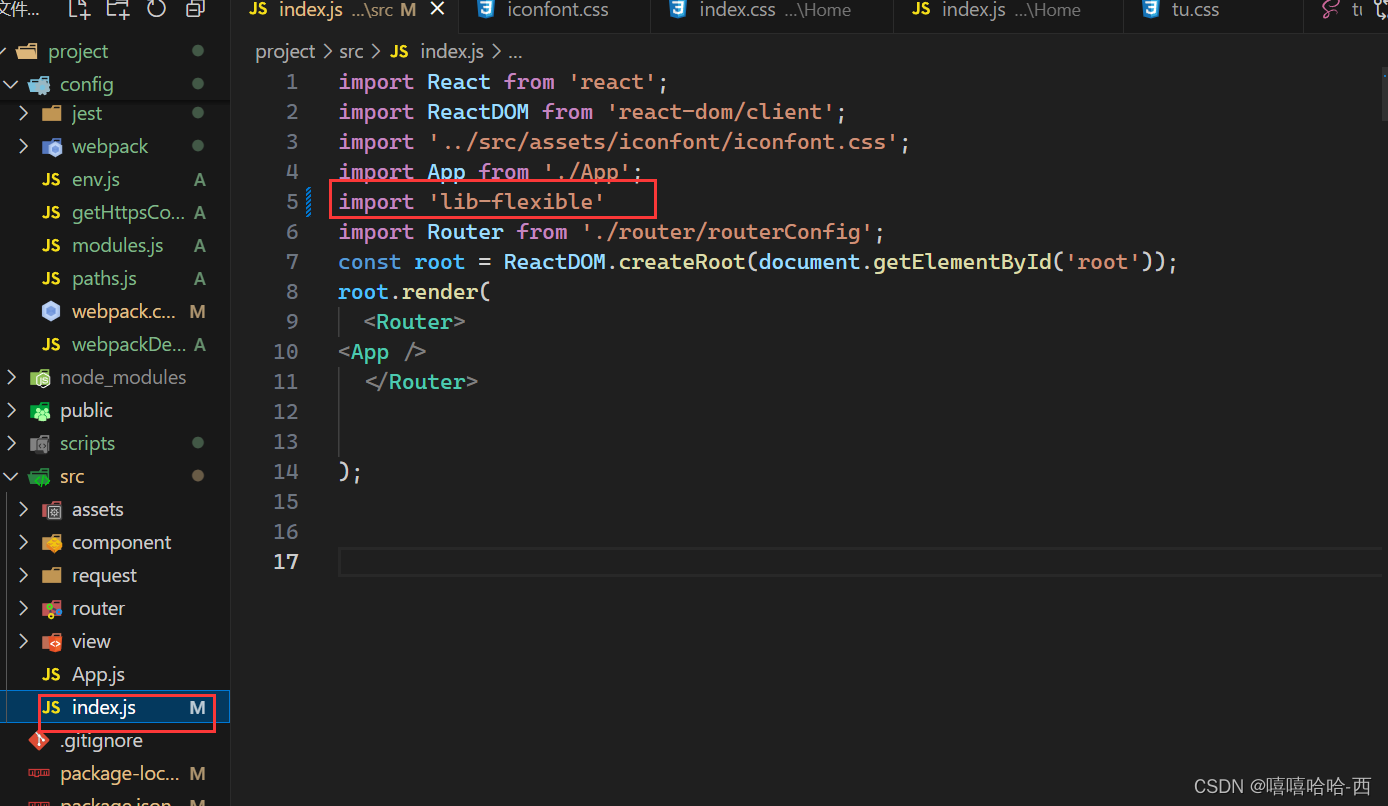Open the .gitignore file in src
The height and width of the screenshot is (806, 1388).
coord(100,740)
